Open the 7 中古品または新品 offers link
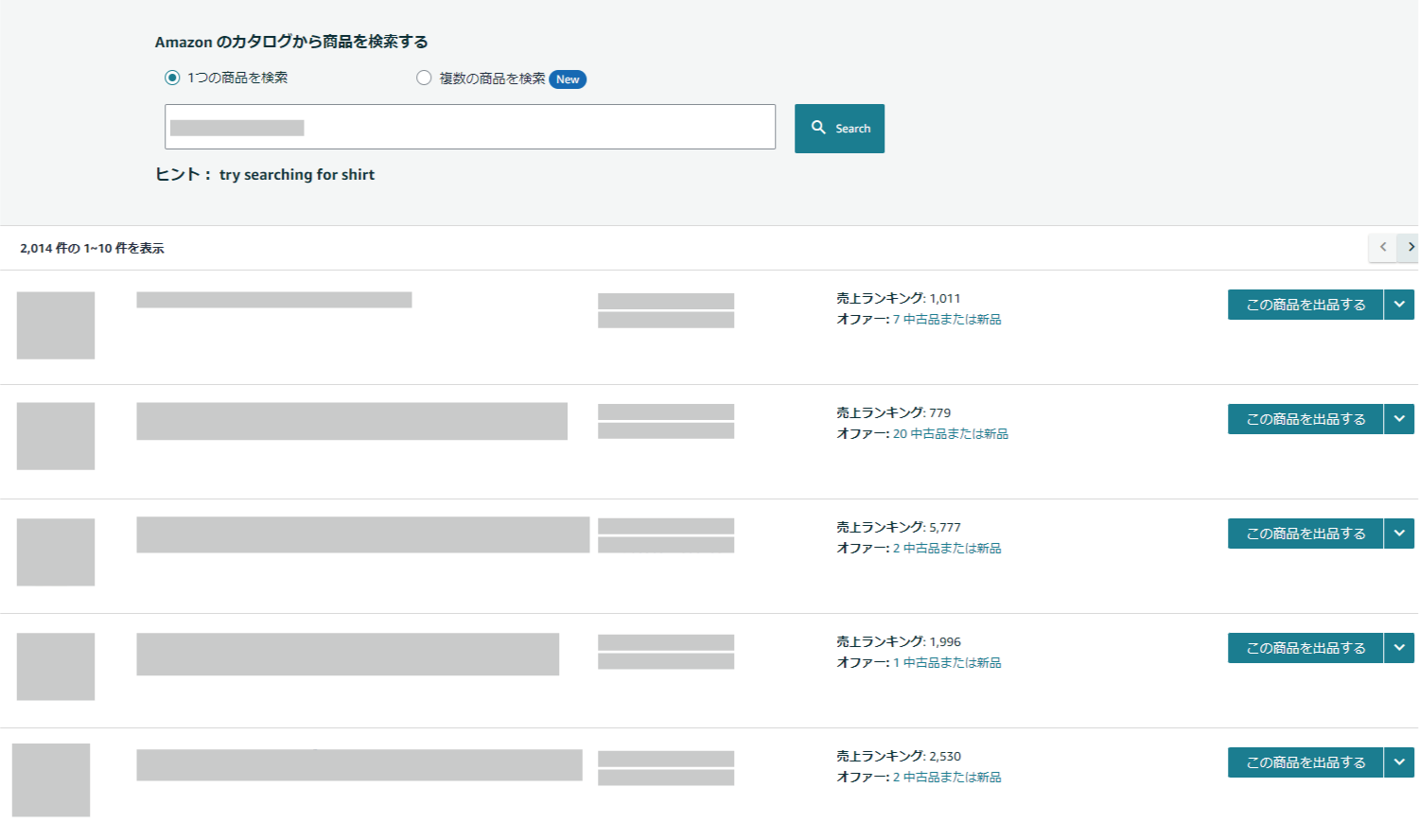 (x=946, y=320)
